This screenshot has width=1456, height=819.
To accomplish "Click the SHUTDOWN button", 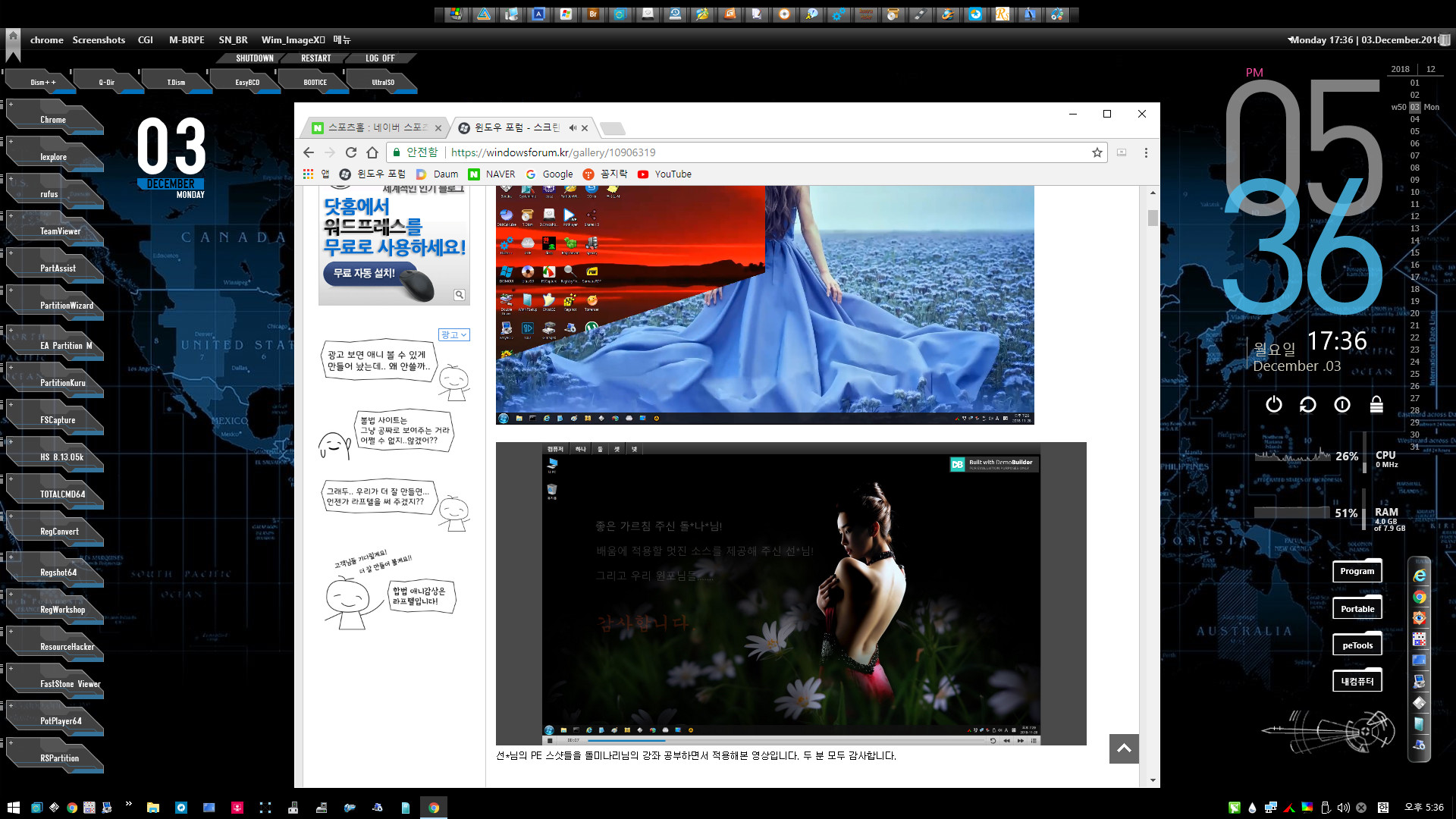I will pos(255,58).
